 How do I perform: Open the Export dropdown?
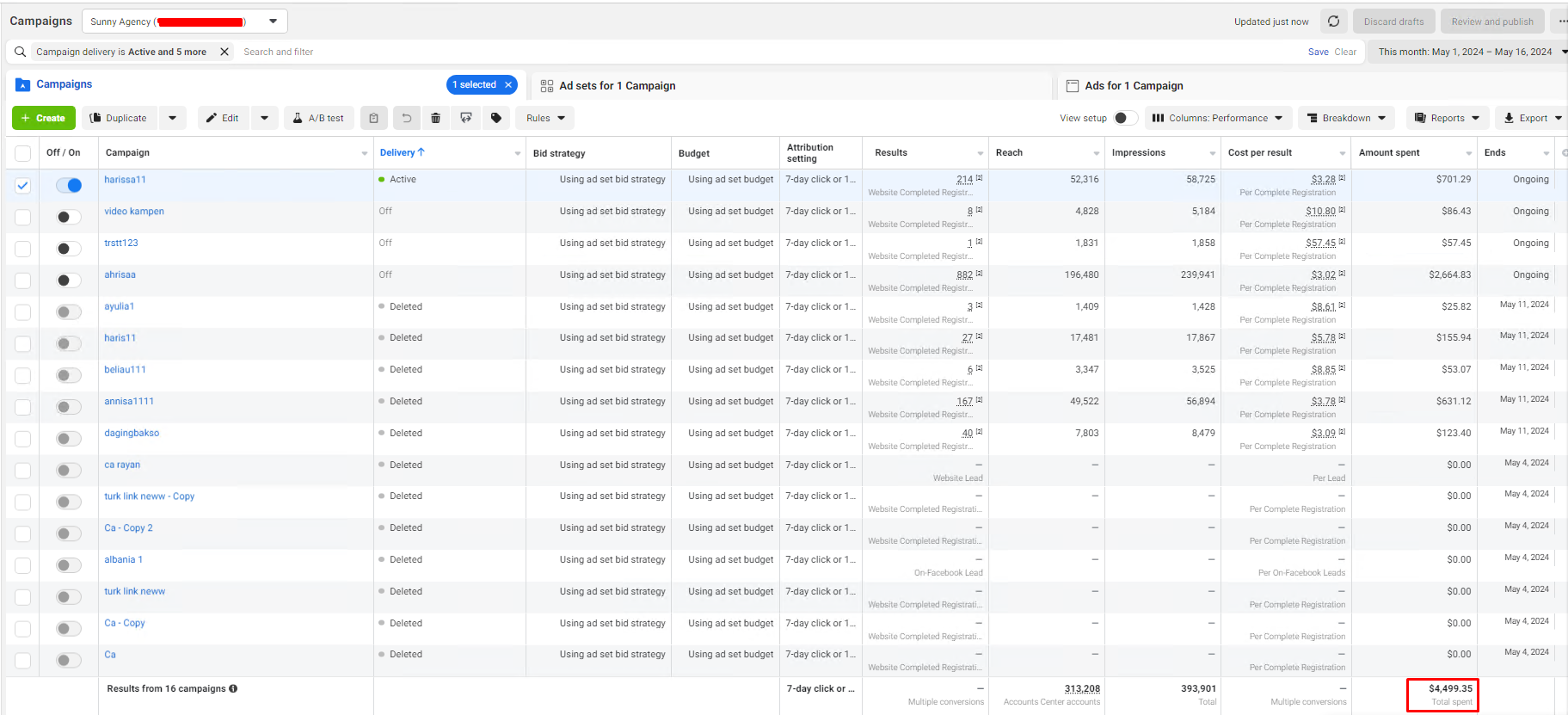[x=1533, y=118]
